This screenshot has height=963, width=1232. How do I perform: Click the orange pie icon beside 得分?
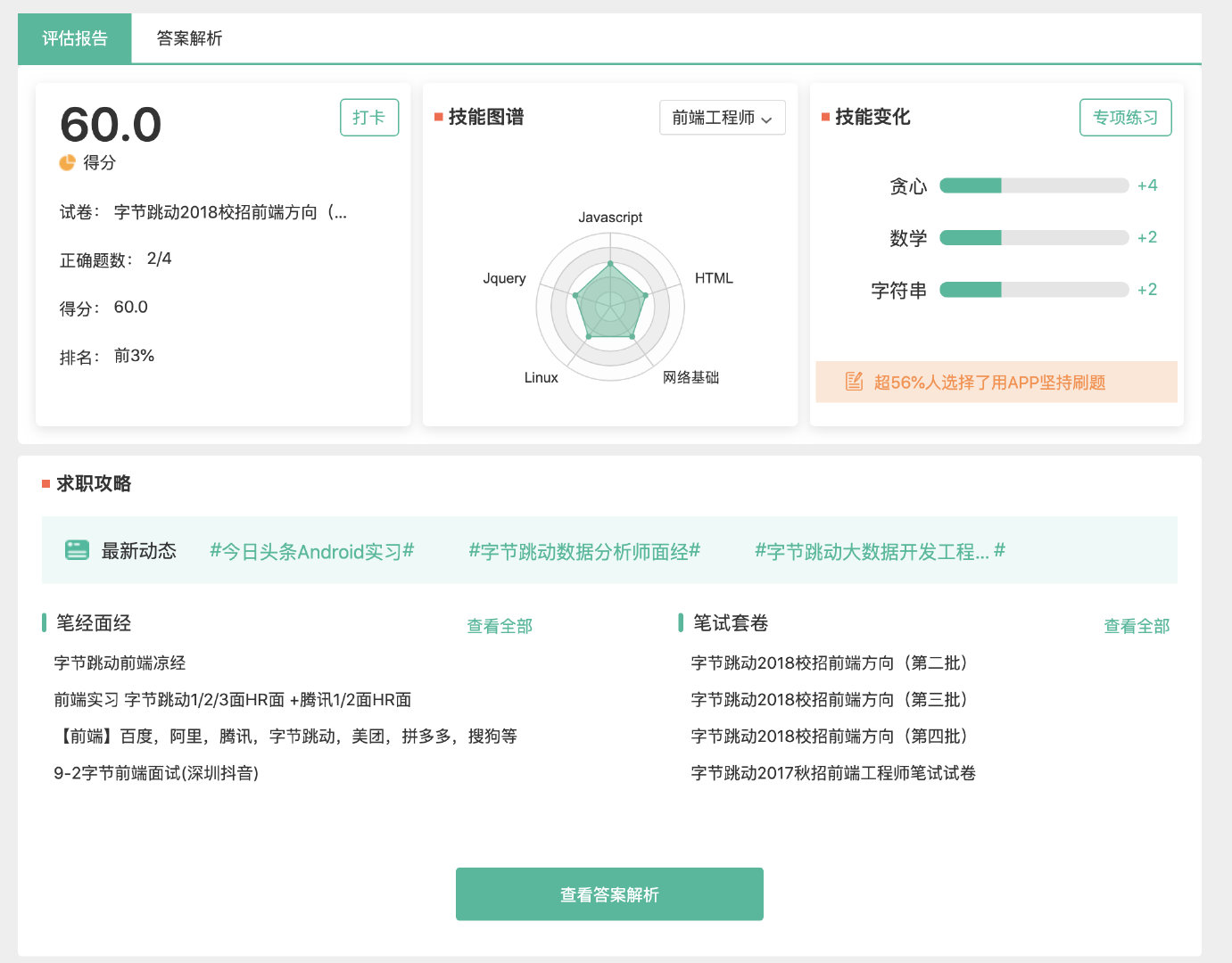pyautogui.click(x=67, y=162)
